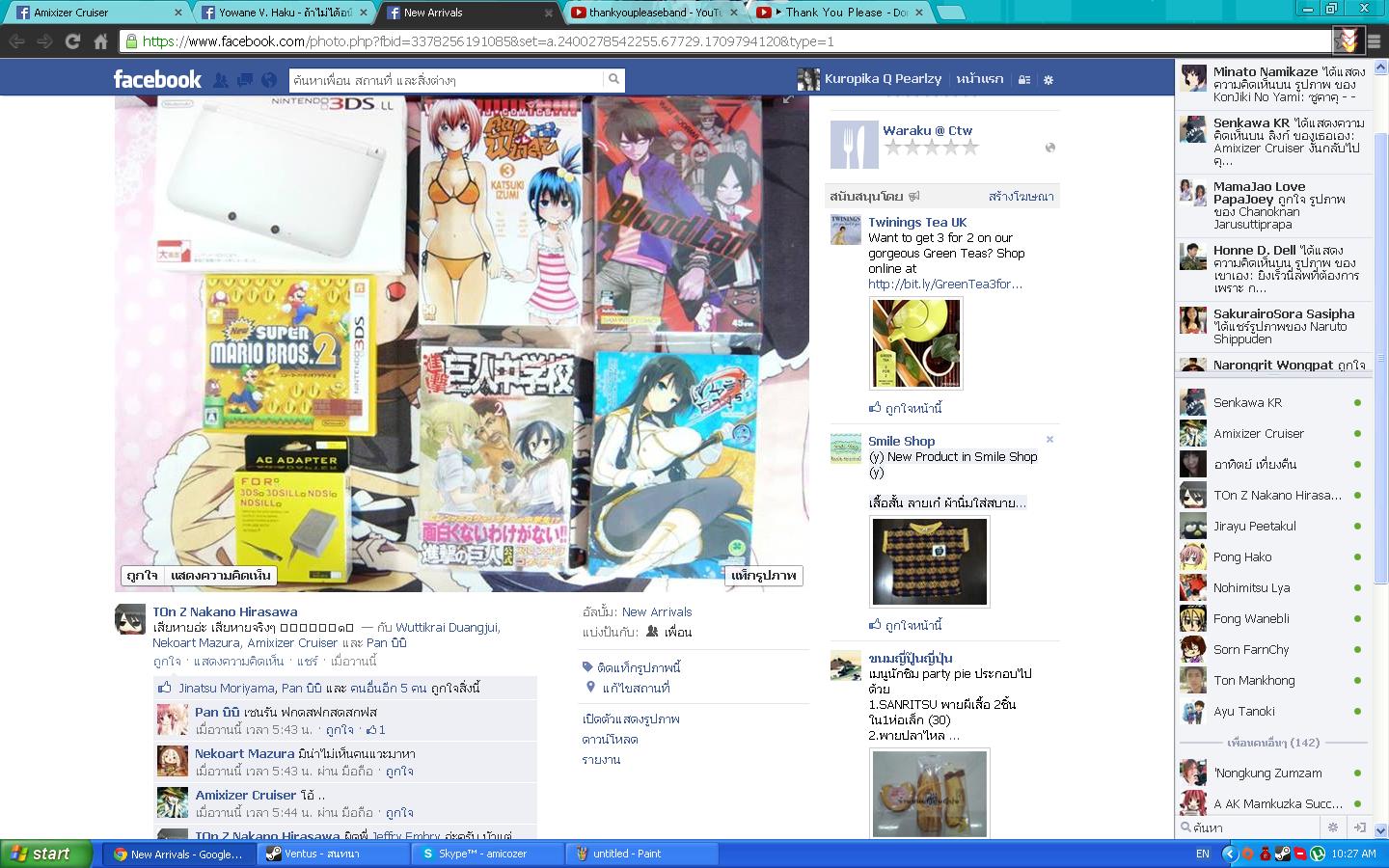Open the New Arrivals album link
The height and width of the screenshot is (868, 1389).
coord(657,611)
